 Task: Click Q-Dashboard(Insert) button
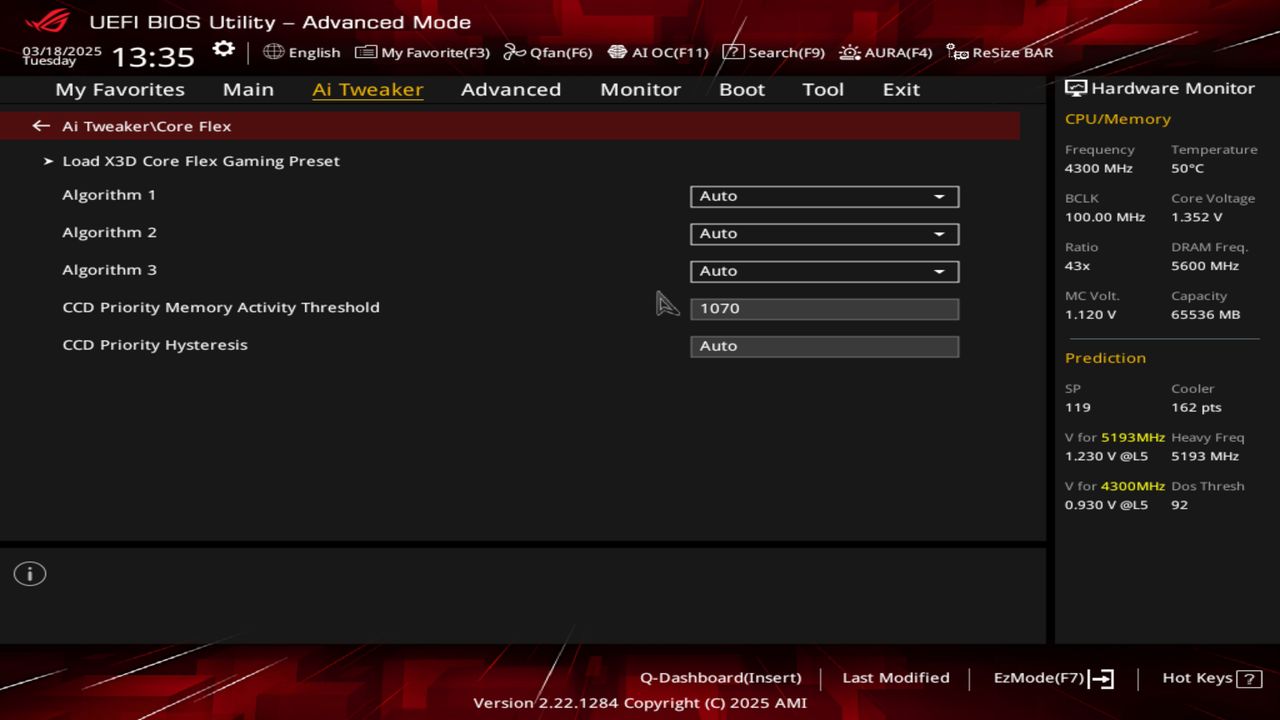click(x=720, y=678)
